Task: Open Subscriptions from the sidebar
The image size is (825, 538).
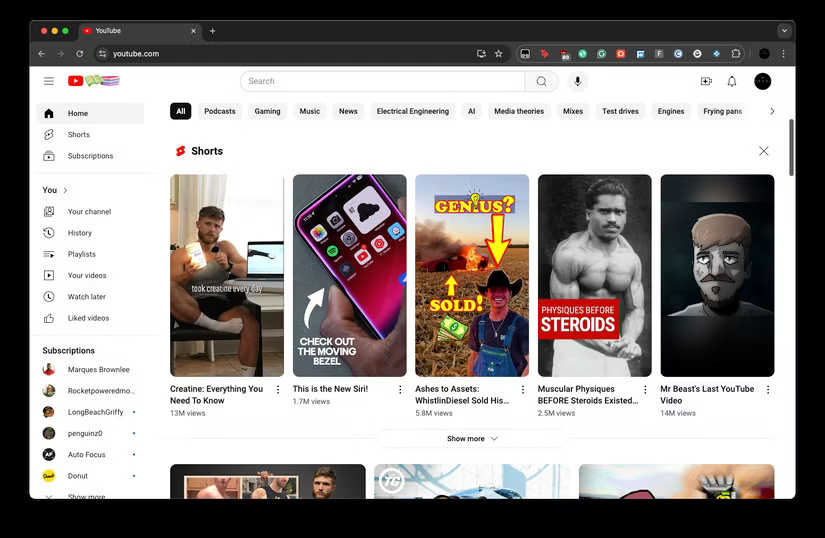Action: coord(90,156)
